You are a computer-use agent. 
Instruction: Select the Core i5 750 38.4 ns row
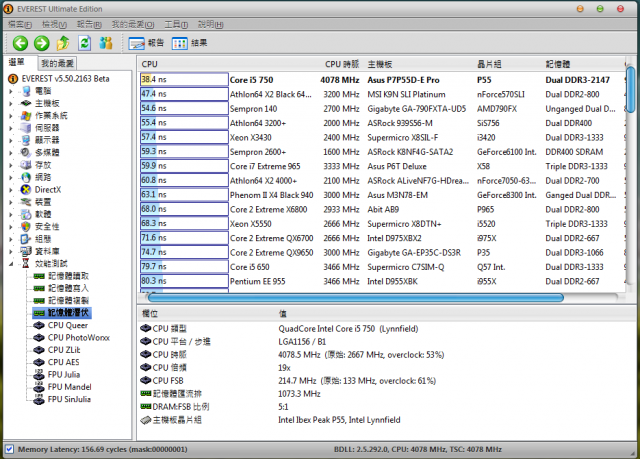(382, 80)
